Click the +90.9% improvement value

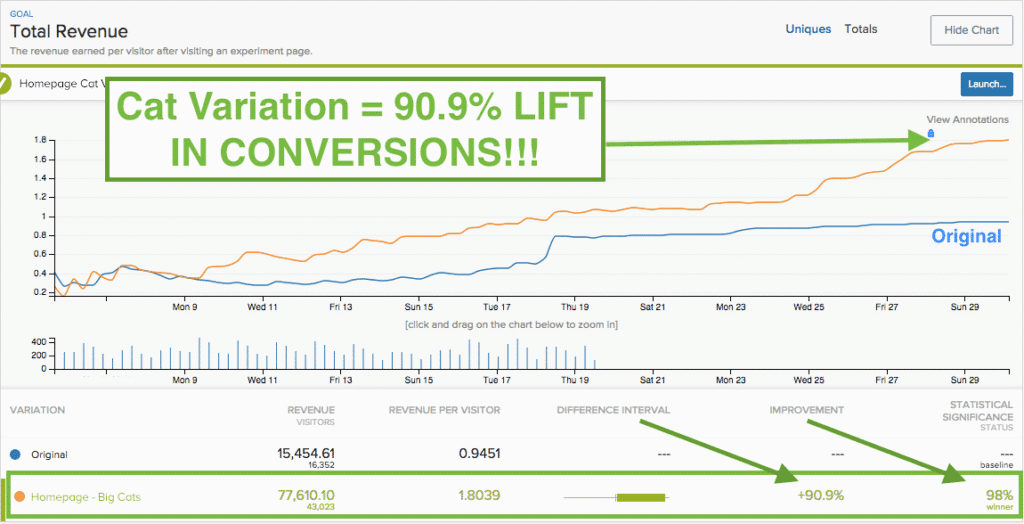click(821, 495)
